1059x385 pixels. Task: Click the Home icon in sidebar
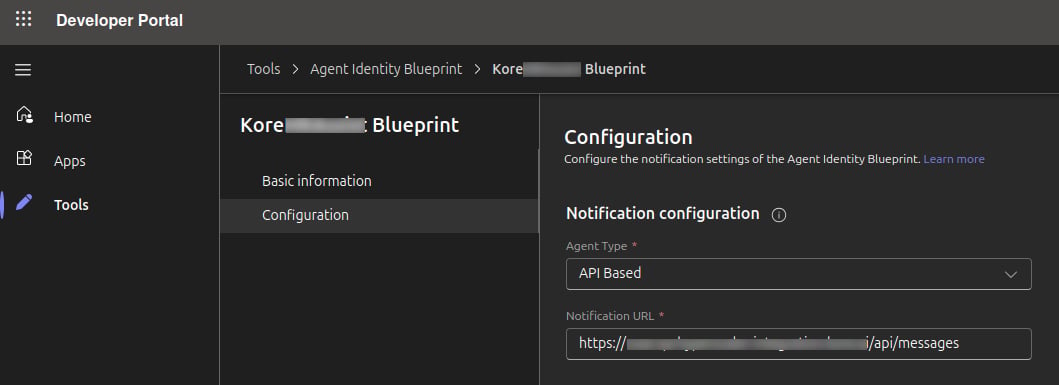pyautogui.click(x=24, y=116)
